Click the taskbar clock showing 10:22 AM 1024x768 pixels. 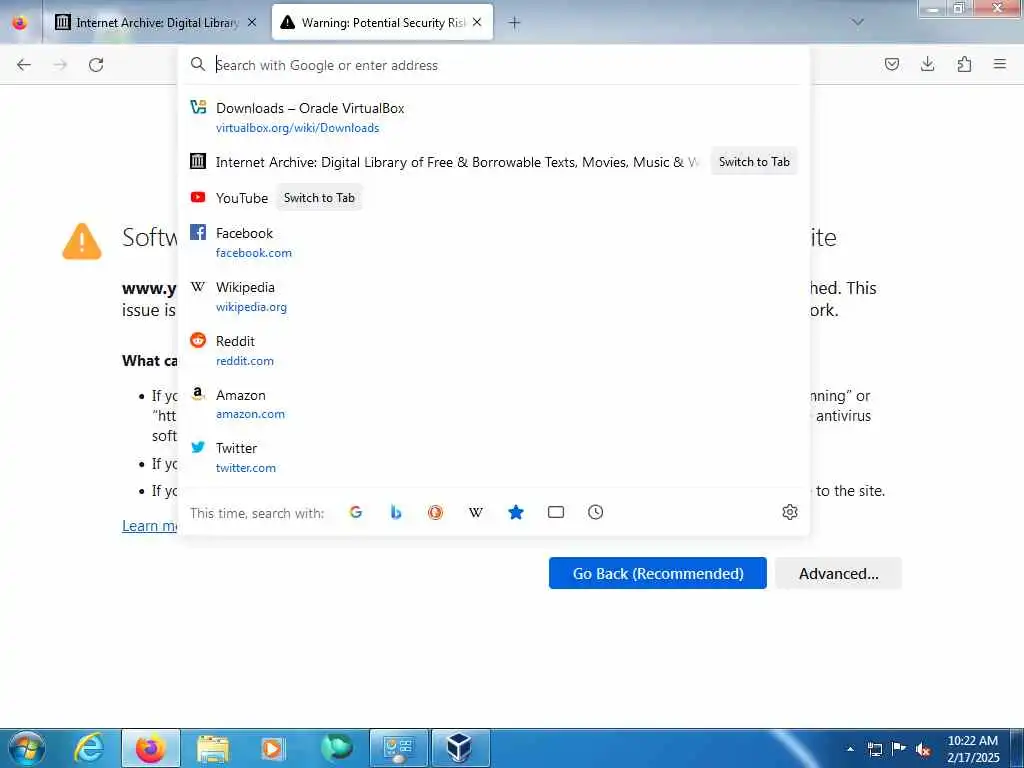(973, 749)
